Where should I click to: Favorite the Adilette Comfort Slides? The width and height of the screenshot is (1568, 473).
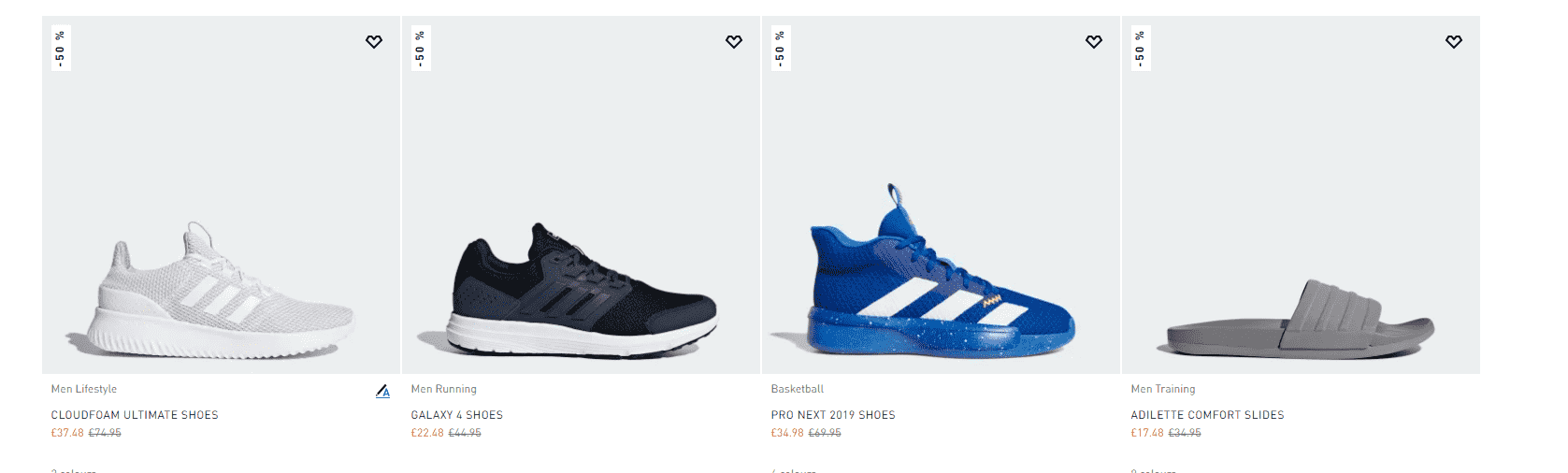1454,42
